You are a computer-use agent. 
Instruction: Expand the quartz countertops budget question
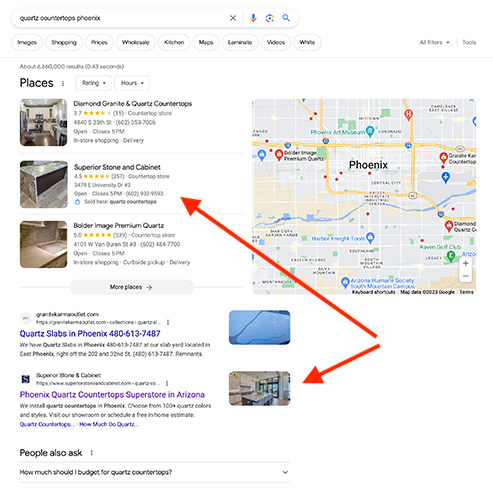click(155, 472)
